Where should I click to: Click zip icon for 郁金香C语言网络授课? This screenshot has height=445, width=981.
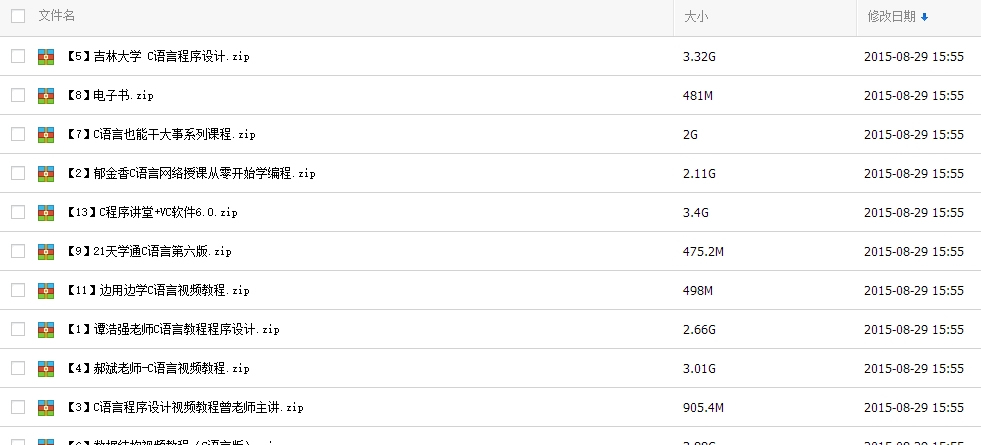[46, 174]
